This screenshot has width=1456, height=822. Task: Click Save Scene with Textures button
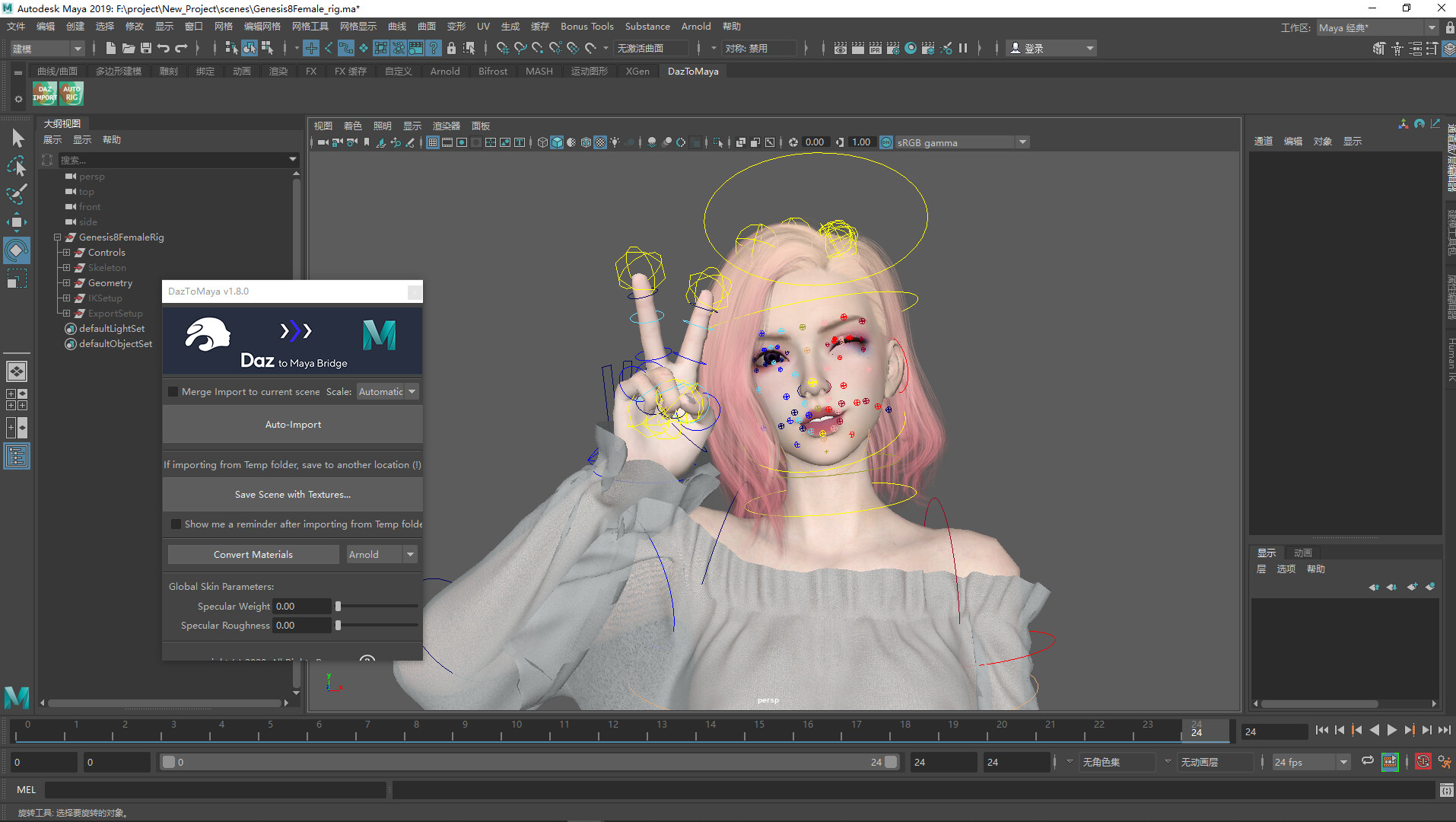293,495
